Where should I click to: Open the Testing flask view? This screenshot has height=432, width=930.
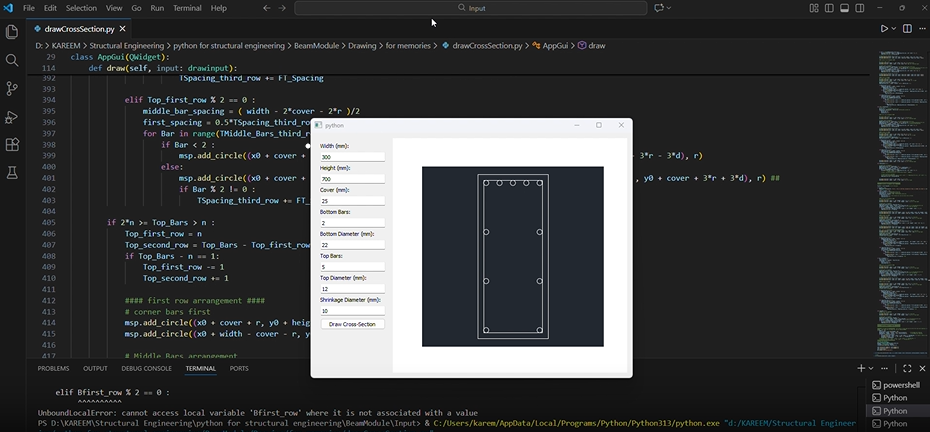pos(12,173)
